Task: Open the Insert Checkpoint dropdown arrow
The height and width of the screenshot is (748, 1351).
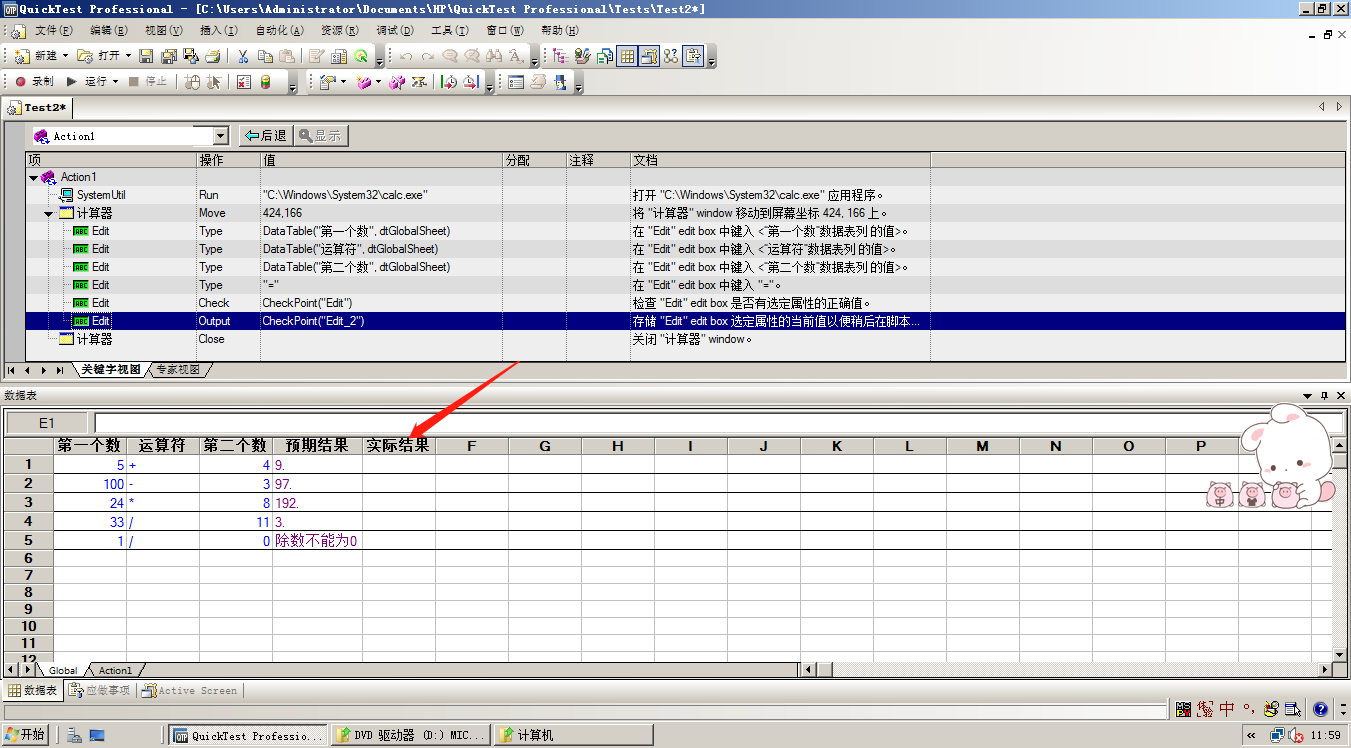Action: point(343,82)
